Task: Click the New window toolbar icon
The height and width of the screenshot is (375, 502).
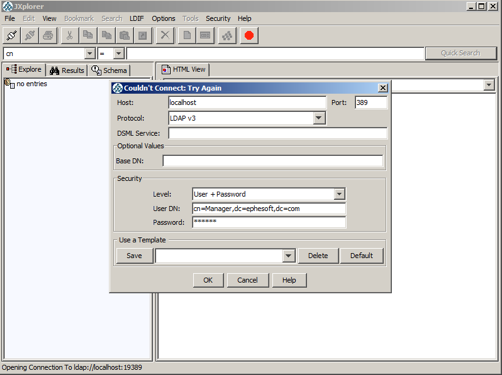Action: 205,35
